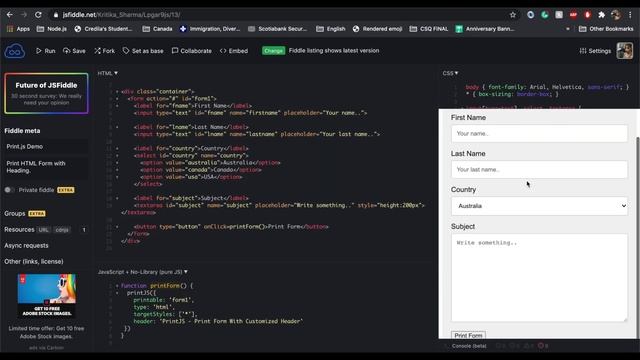
Task: Click the Print Form button
Action: coord(468,335)
